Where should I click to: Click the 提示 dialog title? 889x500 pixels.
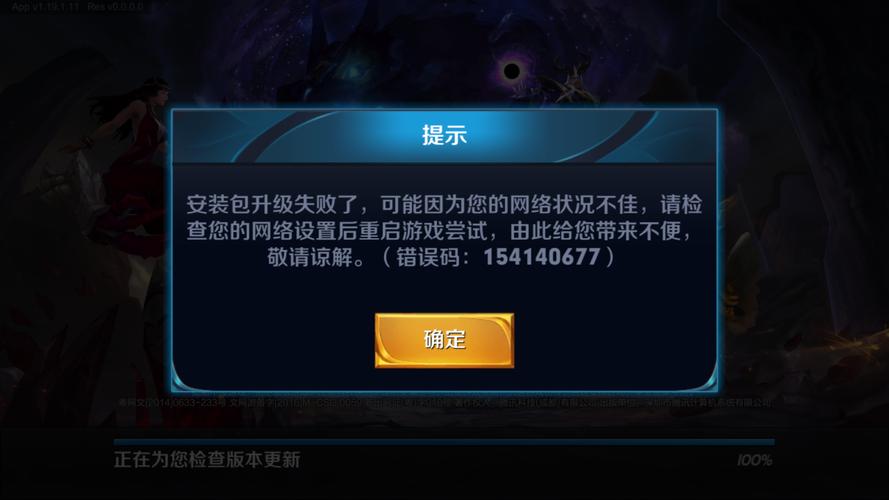pyautogui.click(x=444, y=135)
